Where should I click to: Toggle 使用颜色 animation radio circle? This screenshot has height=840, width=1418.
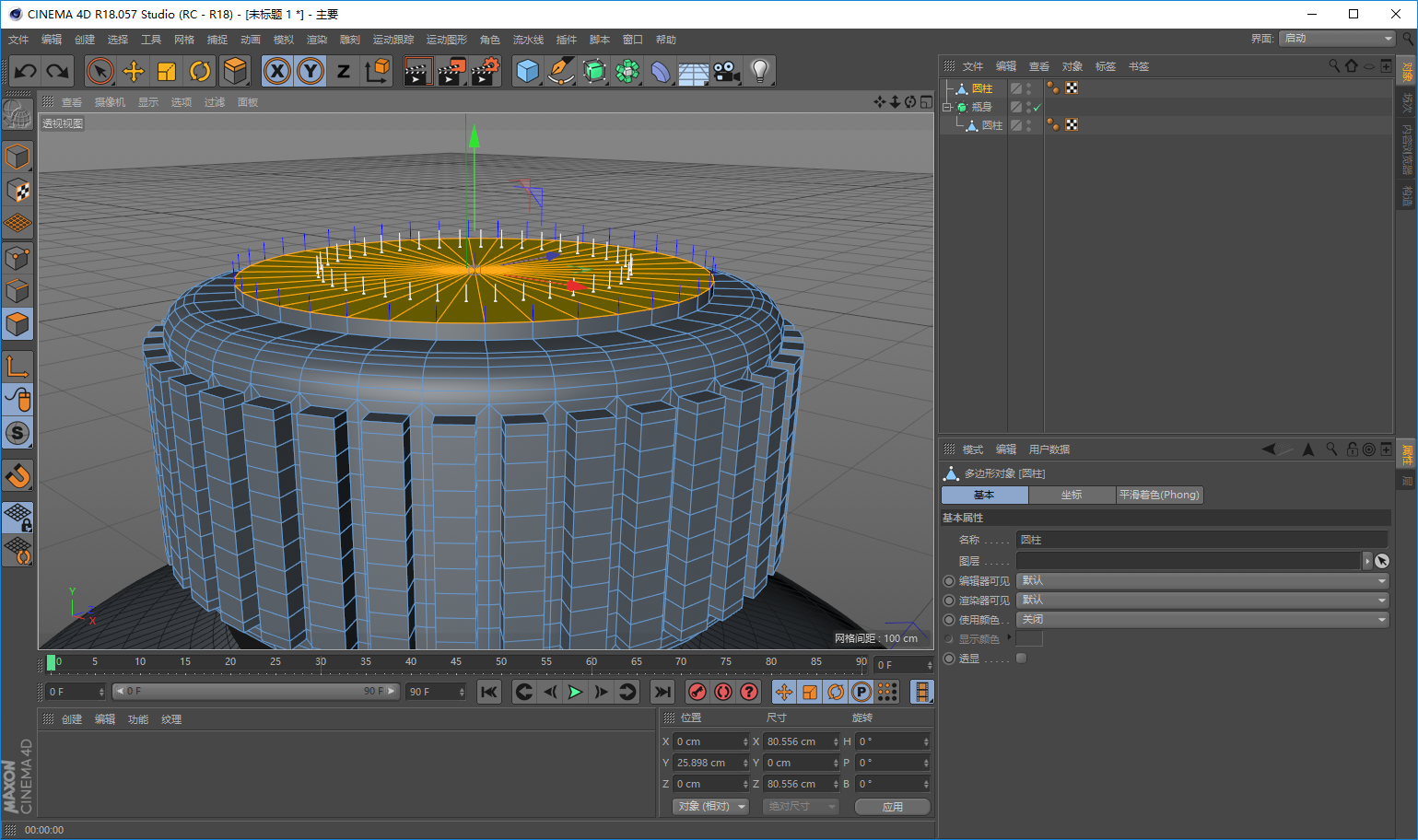click(949, 620)
